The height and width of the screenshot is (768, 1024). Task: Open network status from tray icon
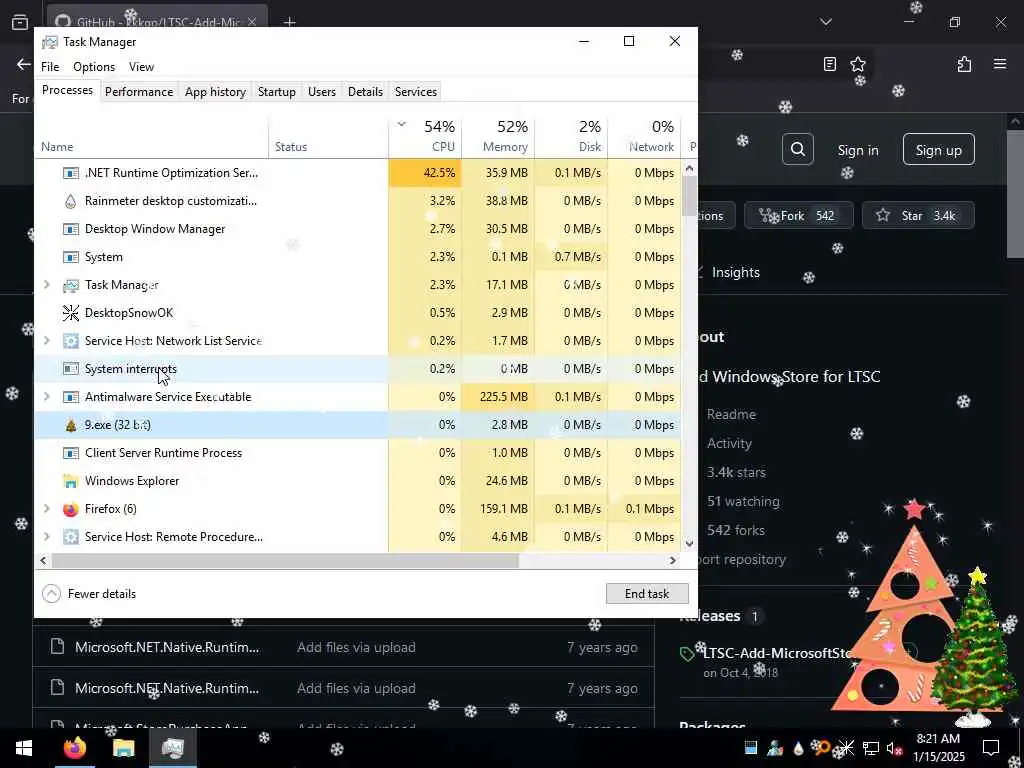[x=871, y=748]
